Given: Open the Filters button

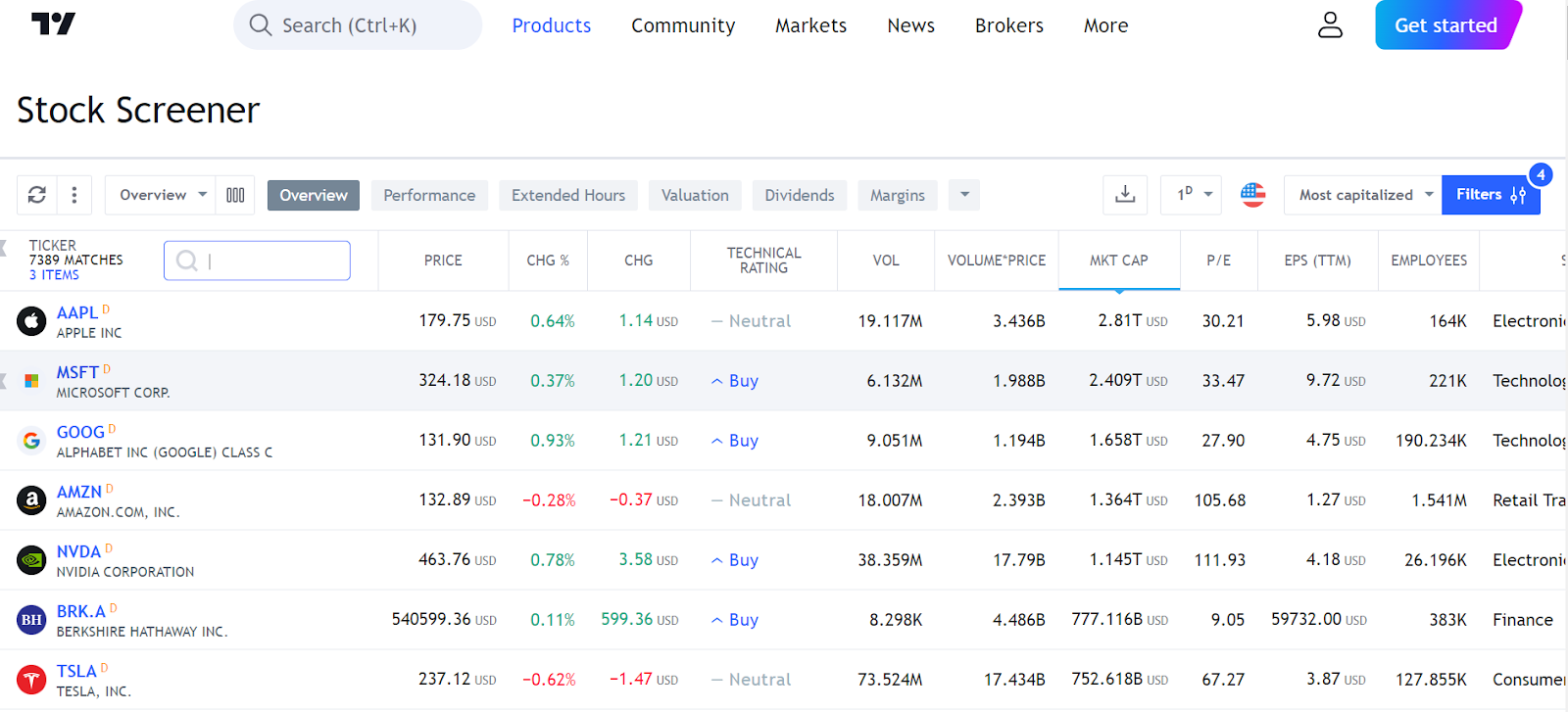Looking at the screenshot, I should [1491, 195].
